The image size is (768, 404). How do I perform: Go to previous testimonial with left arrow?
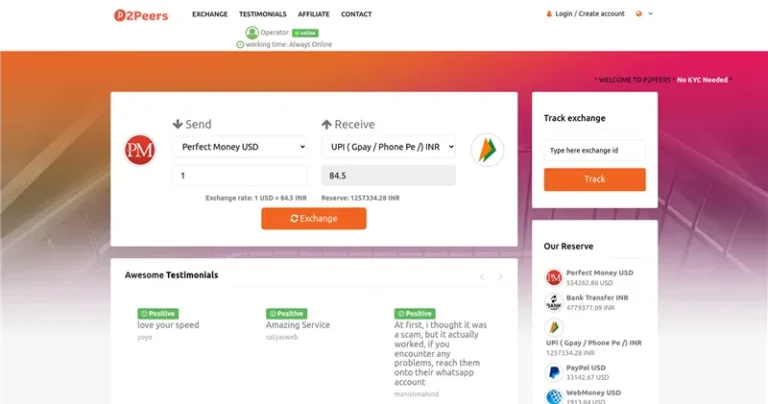click(x=481, y=276)
